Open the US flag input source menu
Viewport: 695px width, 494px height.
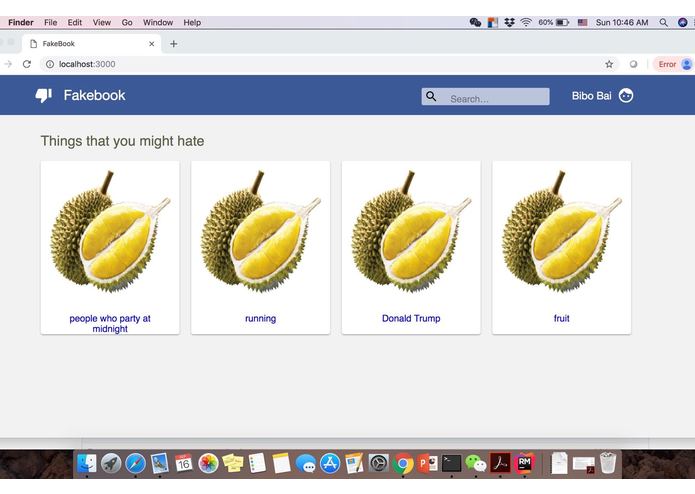(x=582, y=23)
